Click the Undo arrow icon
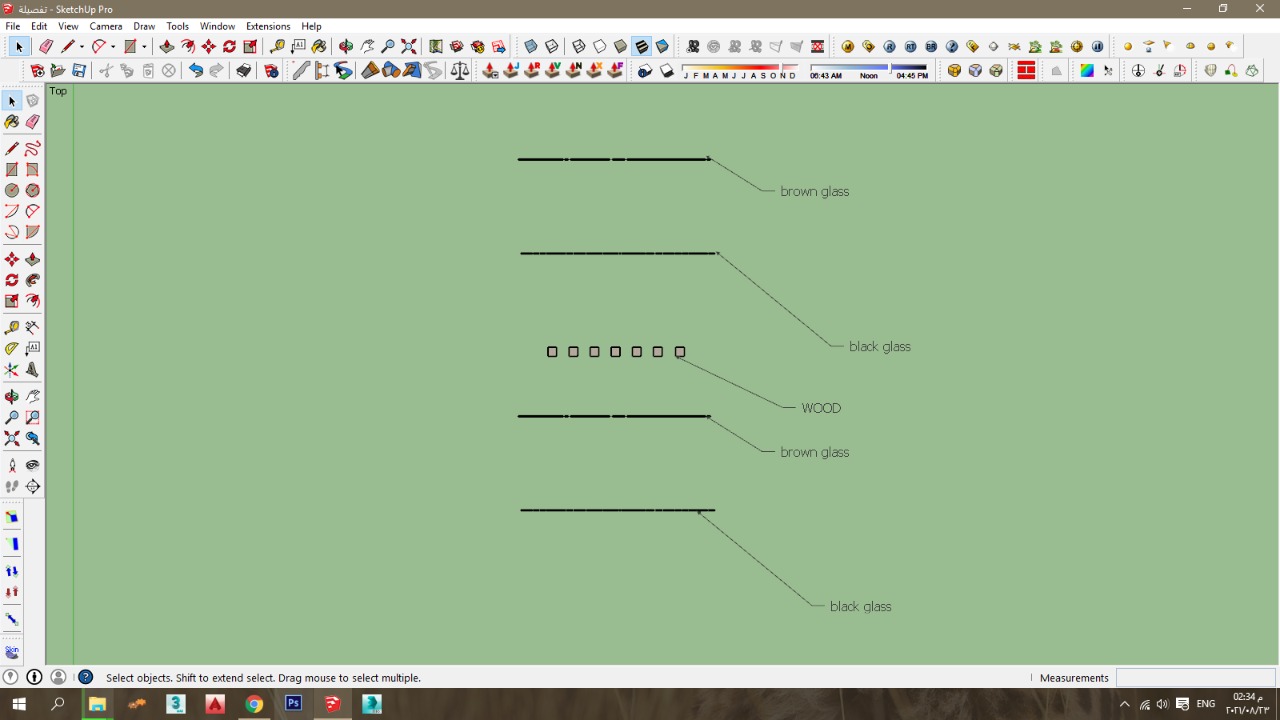The image size is (1280, 720). tap(196, 71)
